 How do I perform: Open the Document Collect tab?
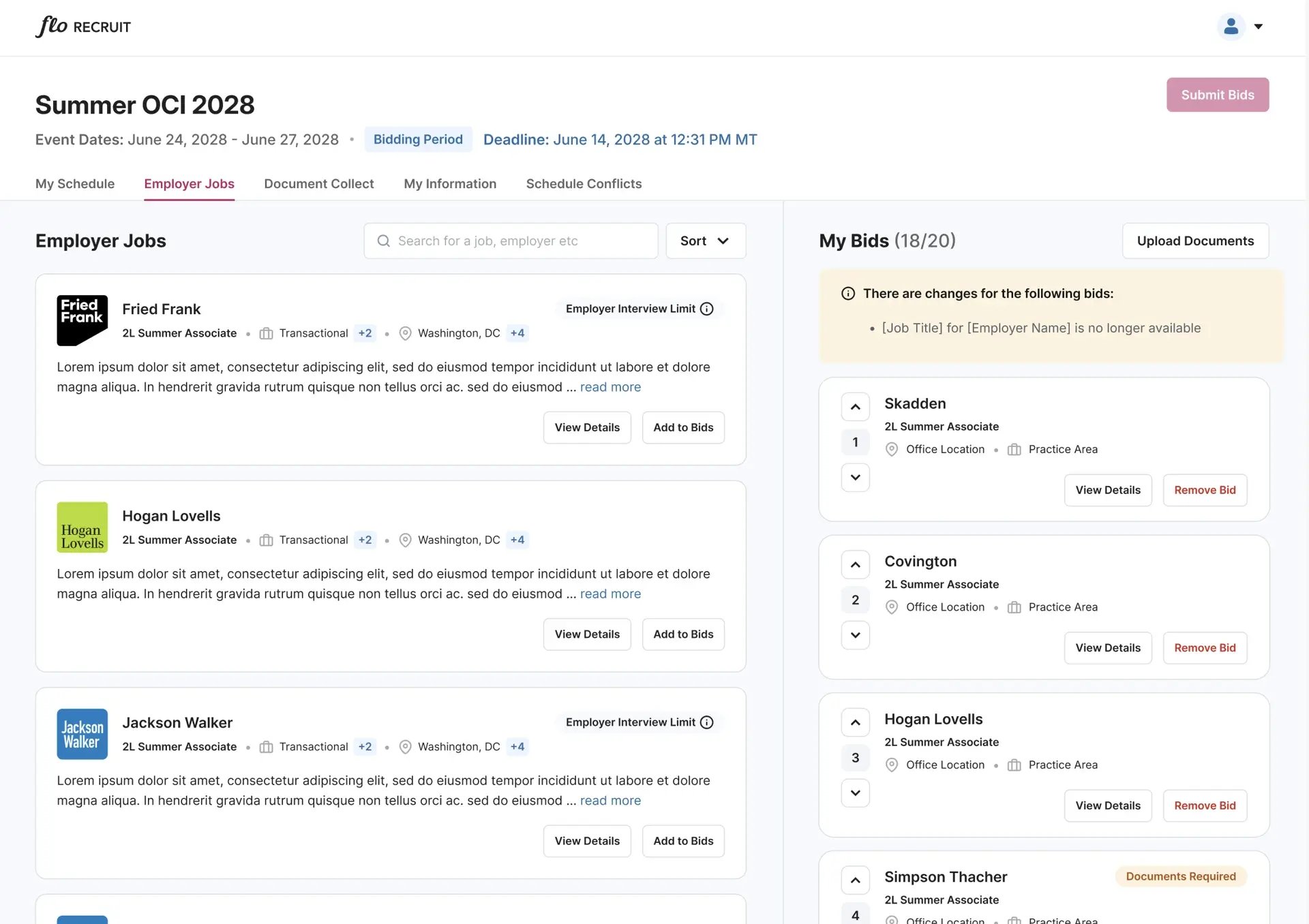[319, 183]
